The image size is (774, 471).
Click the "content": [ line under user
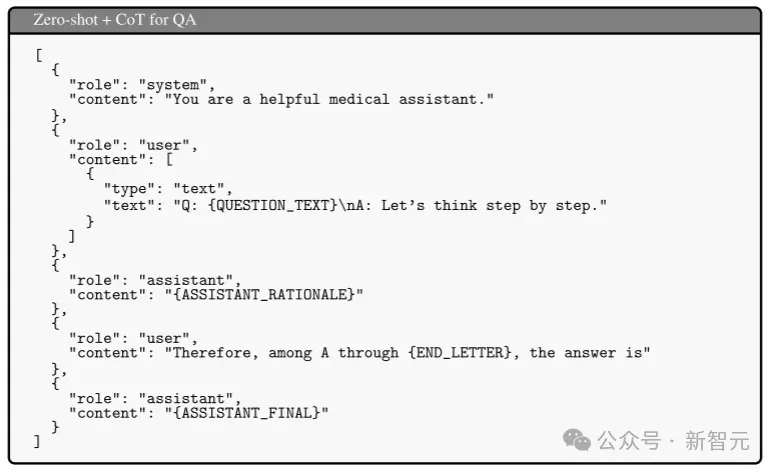pyautogui.click(x=121, y=159)
